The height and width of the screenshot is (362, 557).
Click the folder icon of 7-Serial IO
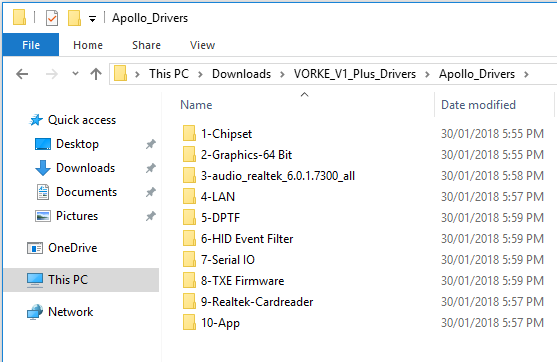[189, 259]
